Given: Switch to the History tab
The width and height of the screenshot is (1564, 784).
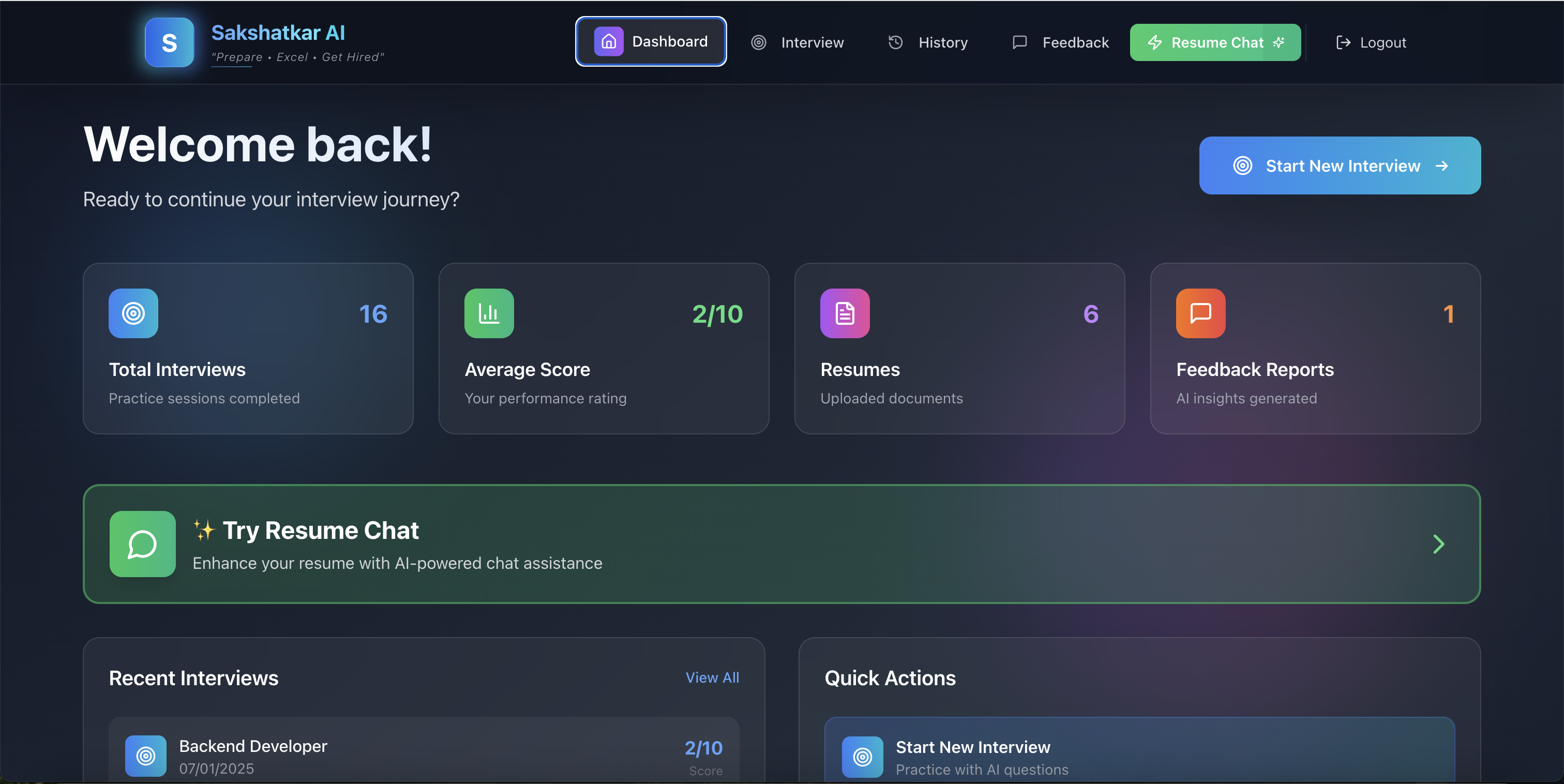Looking at the screenshot, I should (x=928, y=42).
